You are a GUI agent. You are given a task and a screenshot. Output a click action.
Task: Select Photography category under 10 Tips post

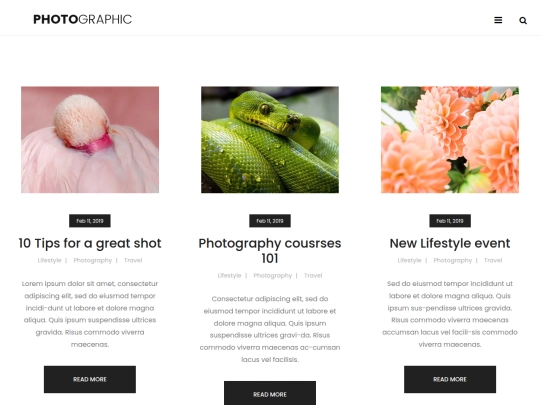[93, 260]
